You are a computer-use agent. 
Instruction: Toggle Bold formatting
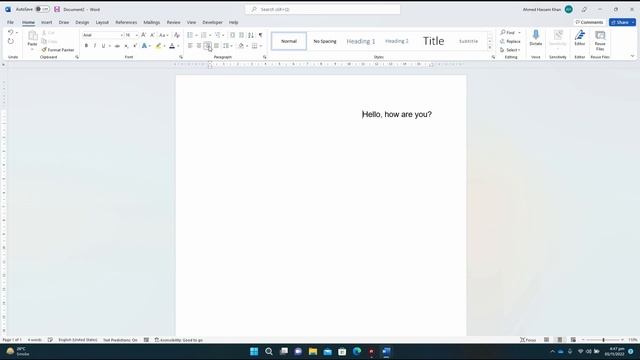point(86,46)
